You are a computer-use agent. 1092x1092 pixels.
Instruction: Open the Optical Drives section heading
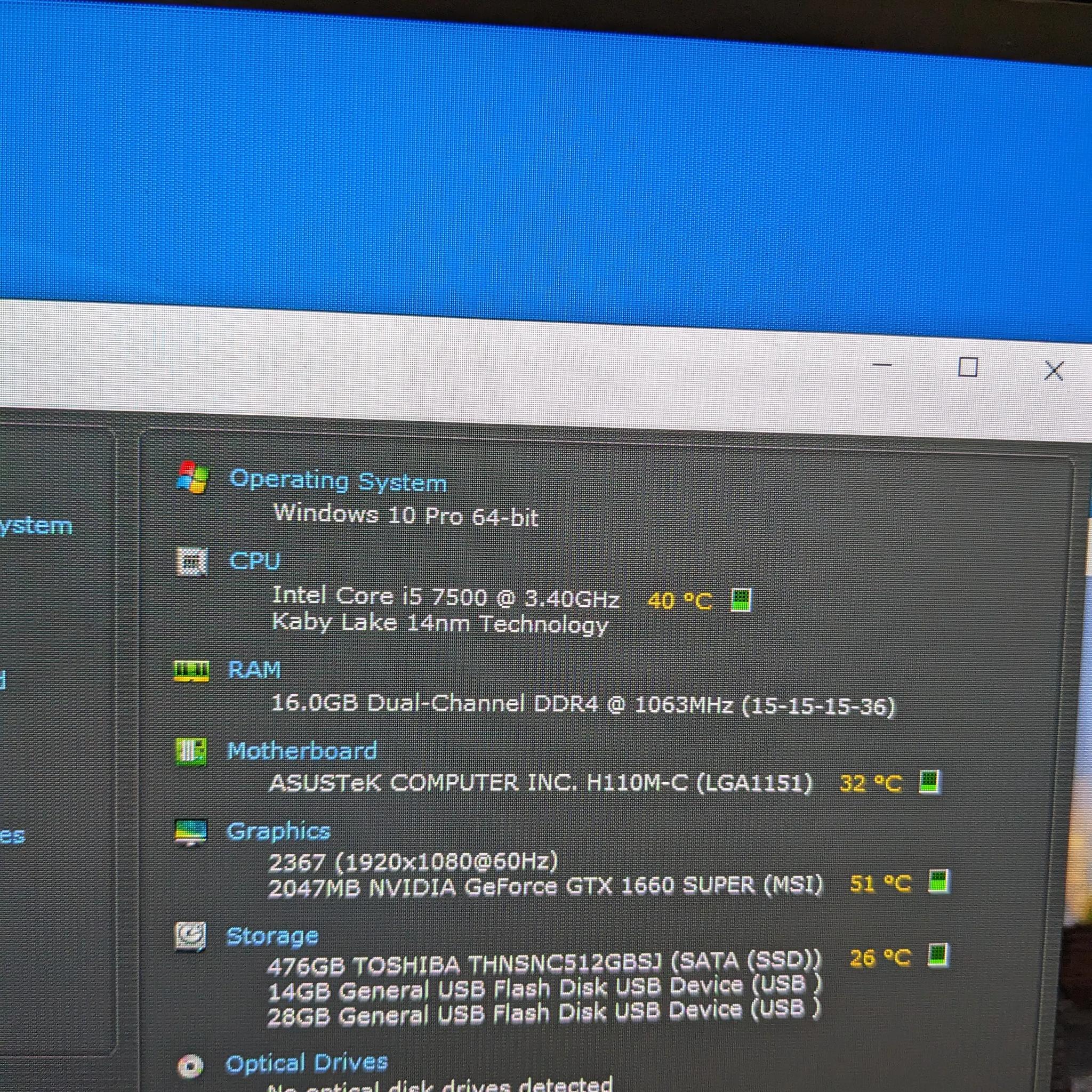pyautogui.click(x=307, y=1063)
